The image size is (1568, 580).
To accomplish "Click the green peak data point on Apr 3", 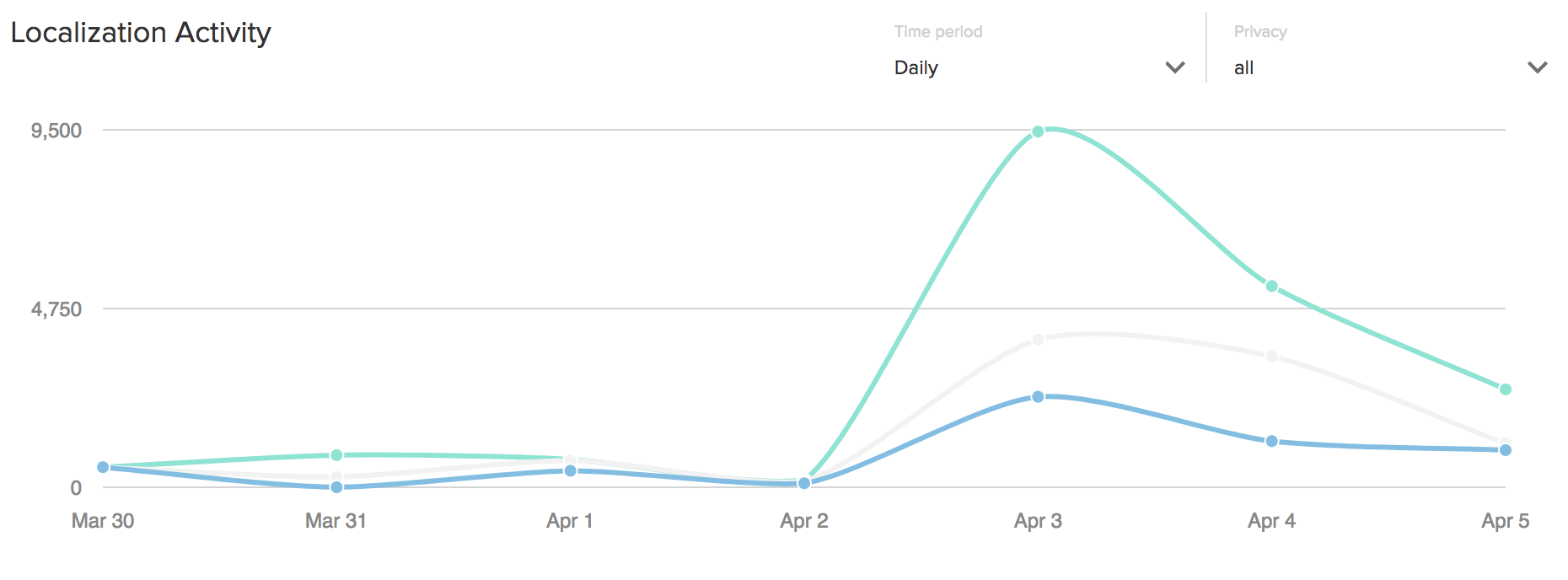I will coord(1038,132).
